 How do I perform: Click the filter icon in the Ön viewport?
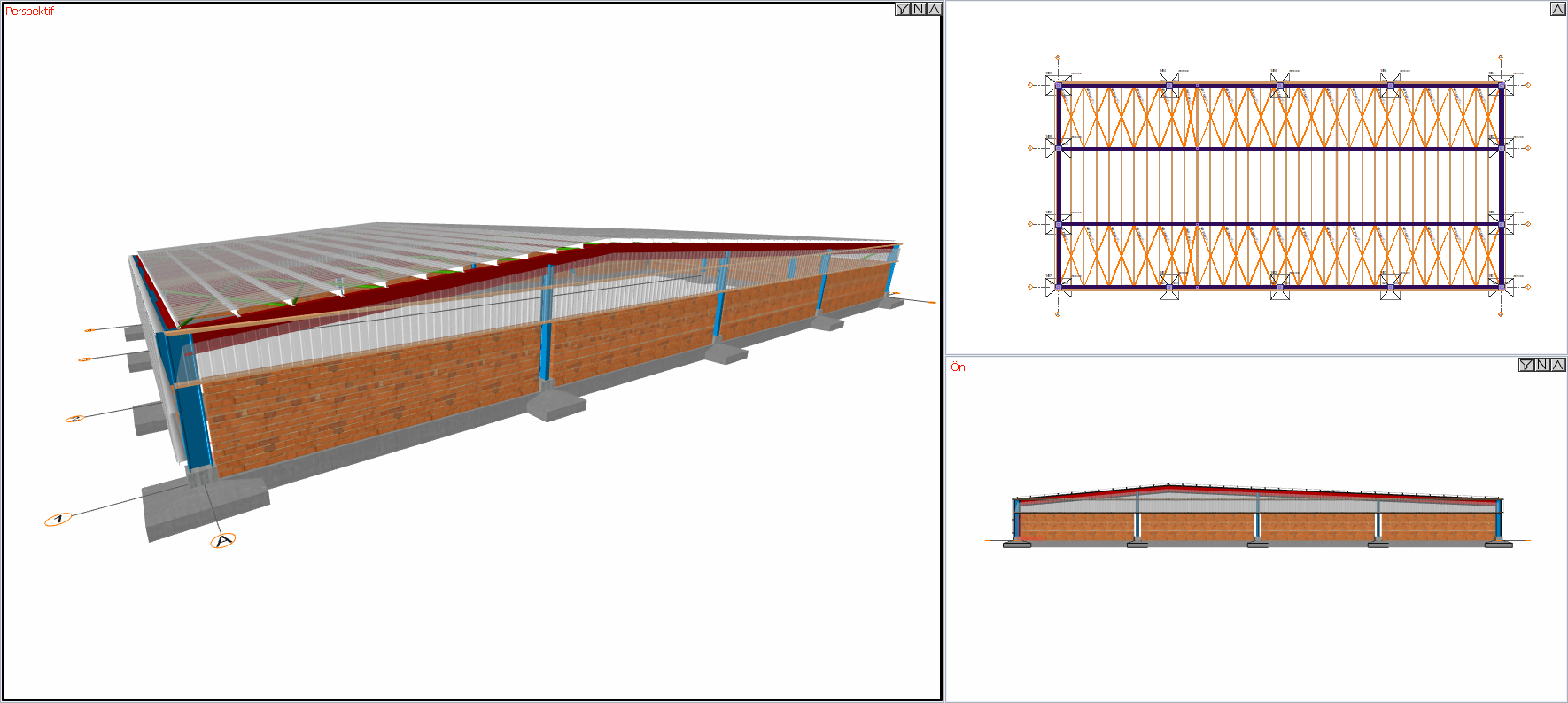point(1526,365)
